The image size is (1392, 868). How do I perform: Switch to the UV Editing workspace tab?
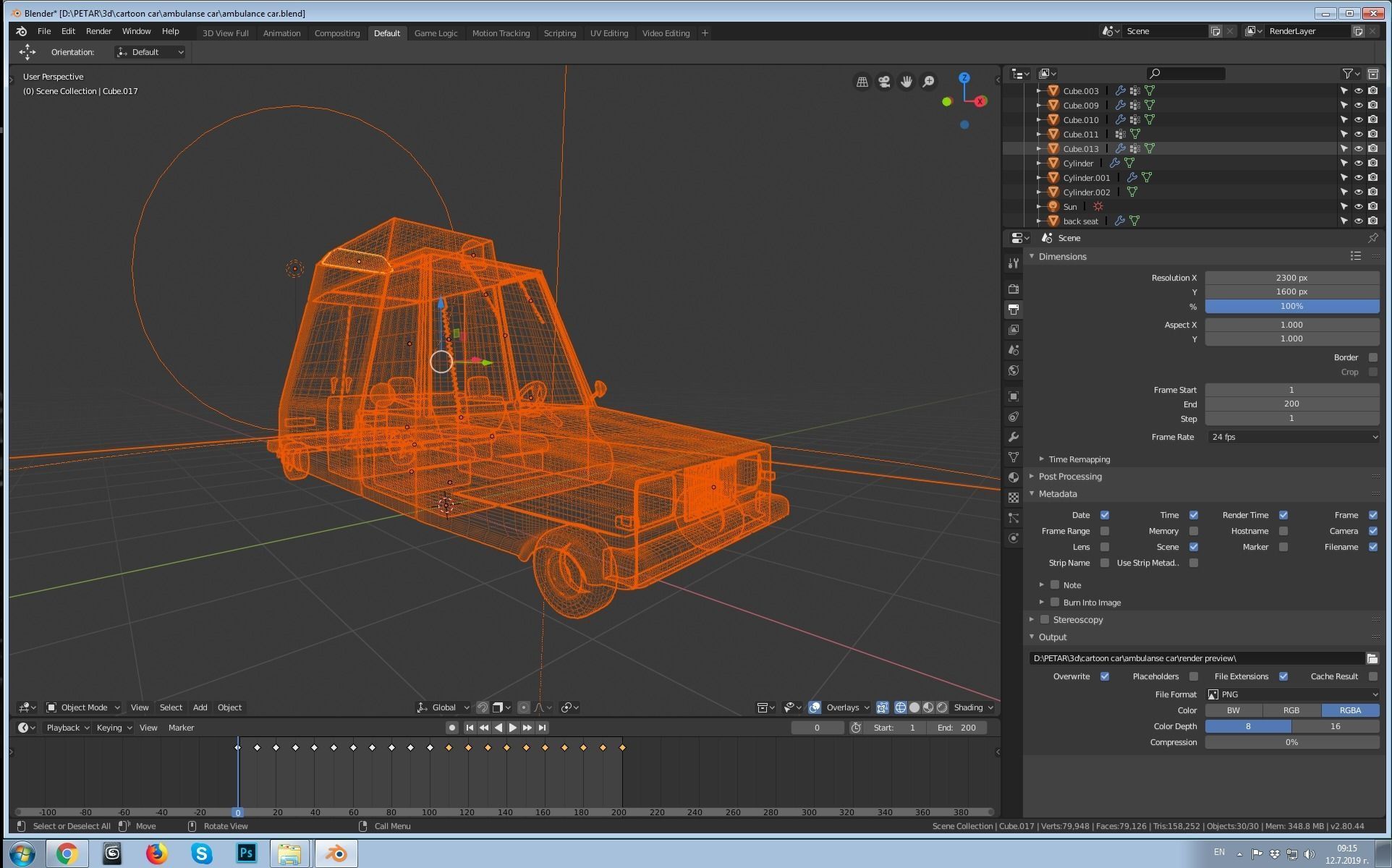[609, 33]
